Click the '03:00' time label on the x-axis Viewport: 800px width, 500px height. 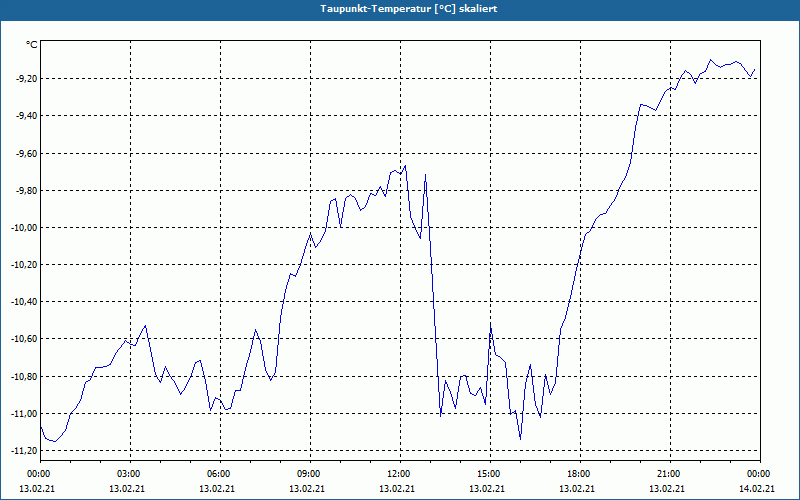[x=131, y=474]
